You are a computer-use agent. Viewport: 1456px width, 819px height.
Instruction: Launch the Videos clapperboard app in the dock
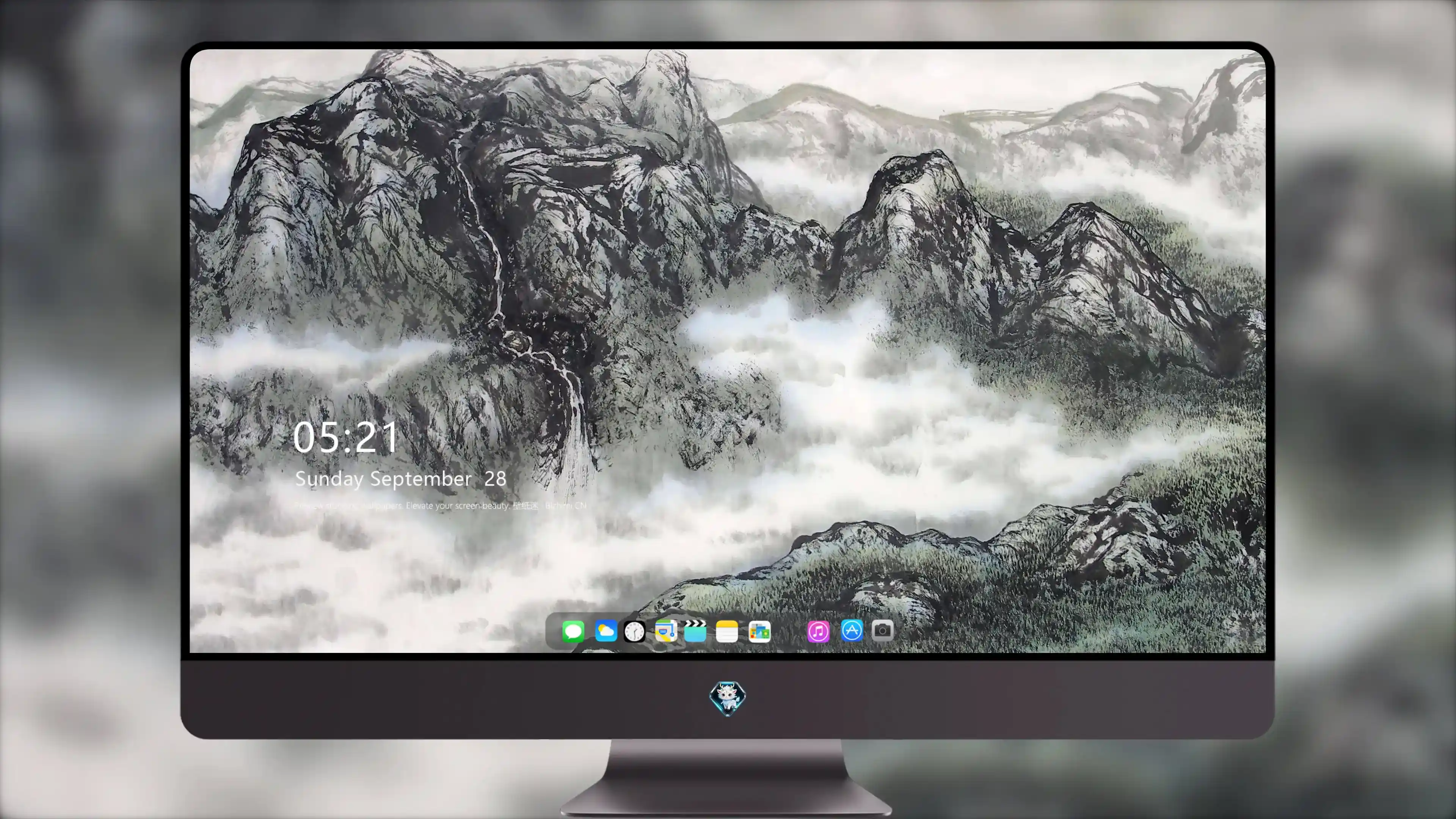[695, 631]
